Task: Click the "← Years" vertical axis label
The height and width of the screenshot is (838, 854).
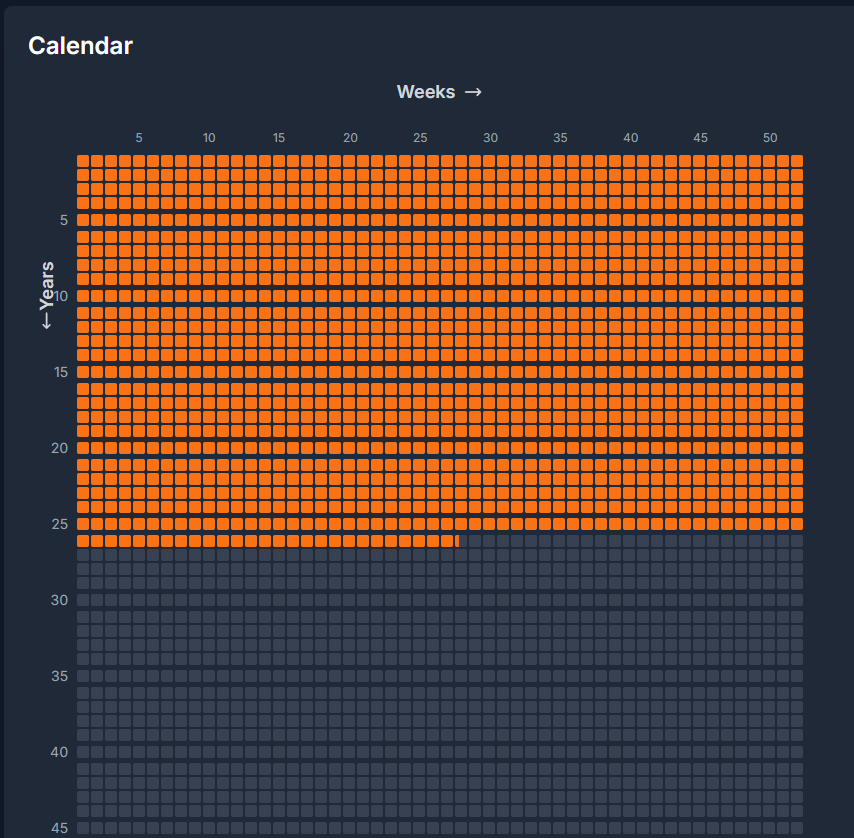Action: click(47, 295)
